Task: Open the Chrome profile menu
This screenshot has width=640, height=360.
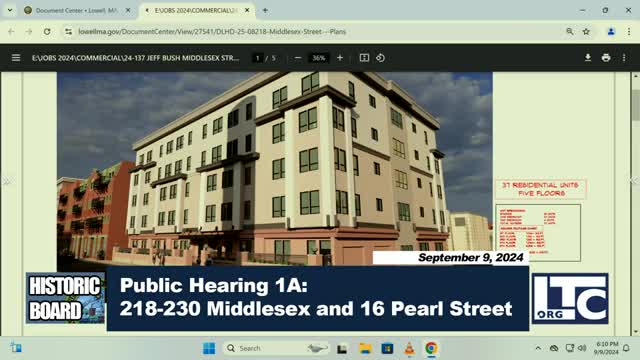Action: point(611,31)
